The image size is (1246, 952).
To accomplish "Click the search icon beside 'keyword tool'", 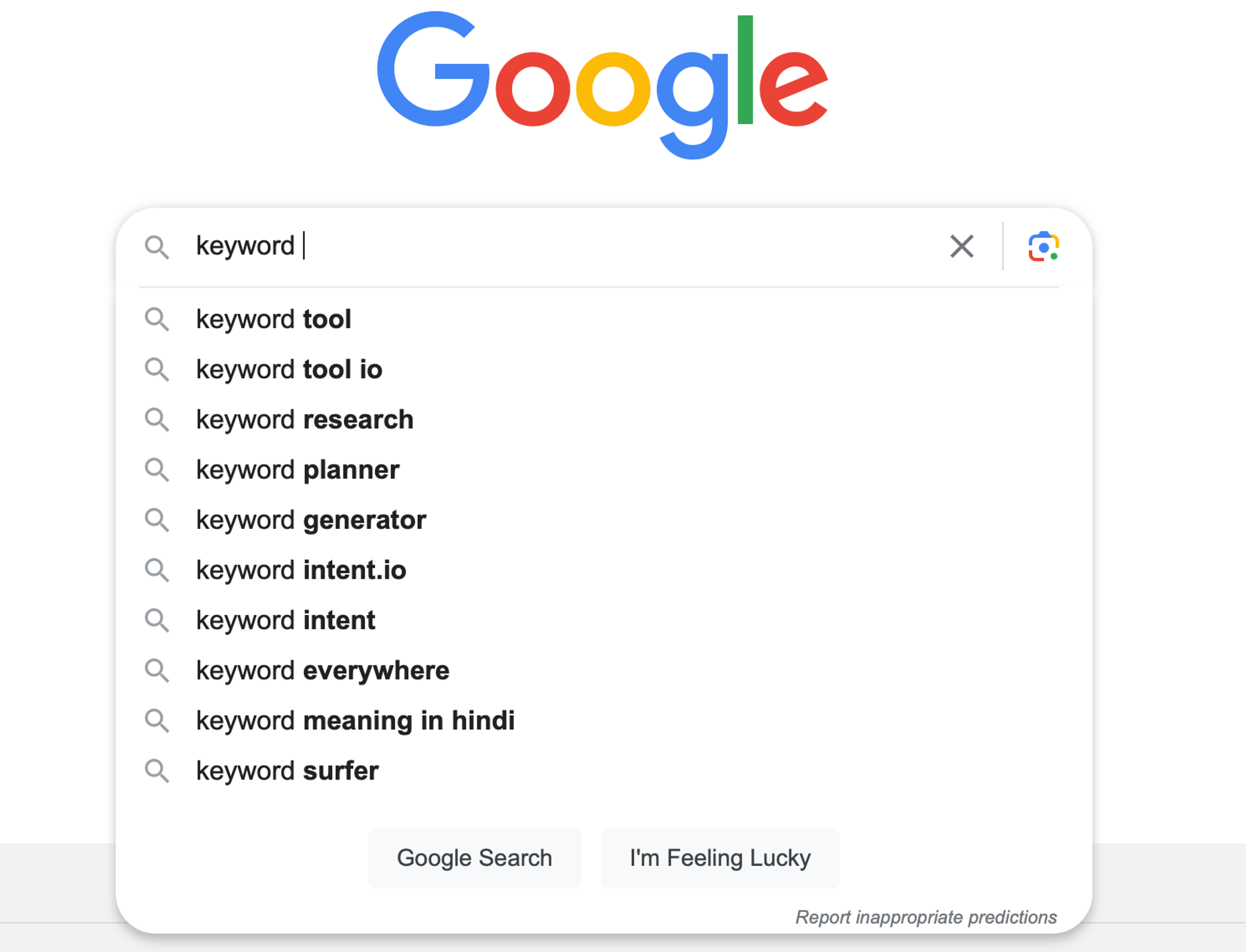I will (158, 320).
